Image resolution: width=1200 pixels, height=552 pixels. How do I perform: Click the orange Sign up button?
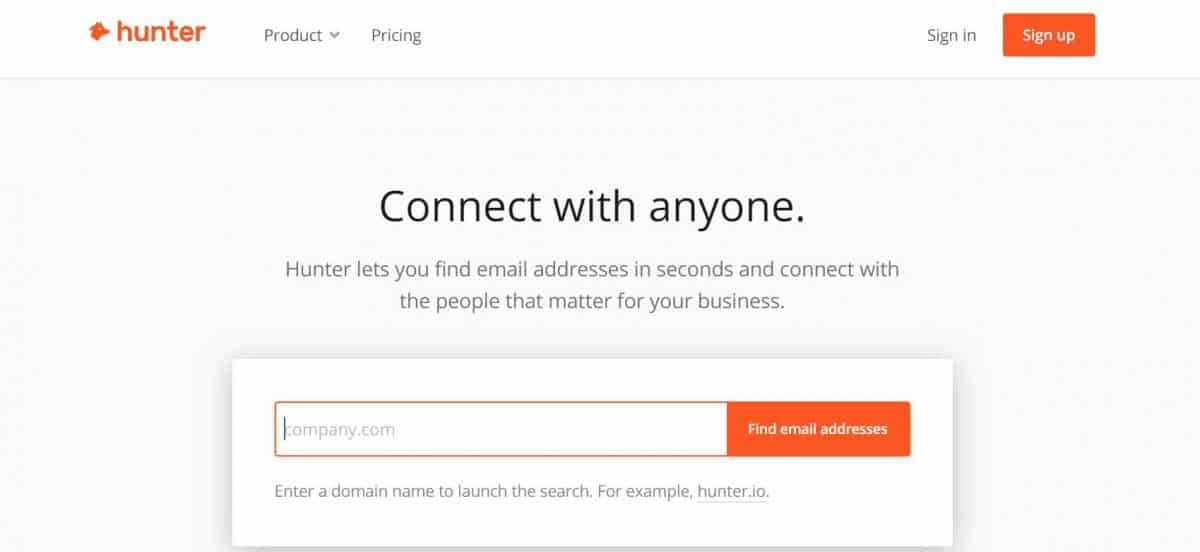tap(1049, 35)
